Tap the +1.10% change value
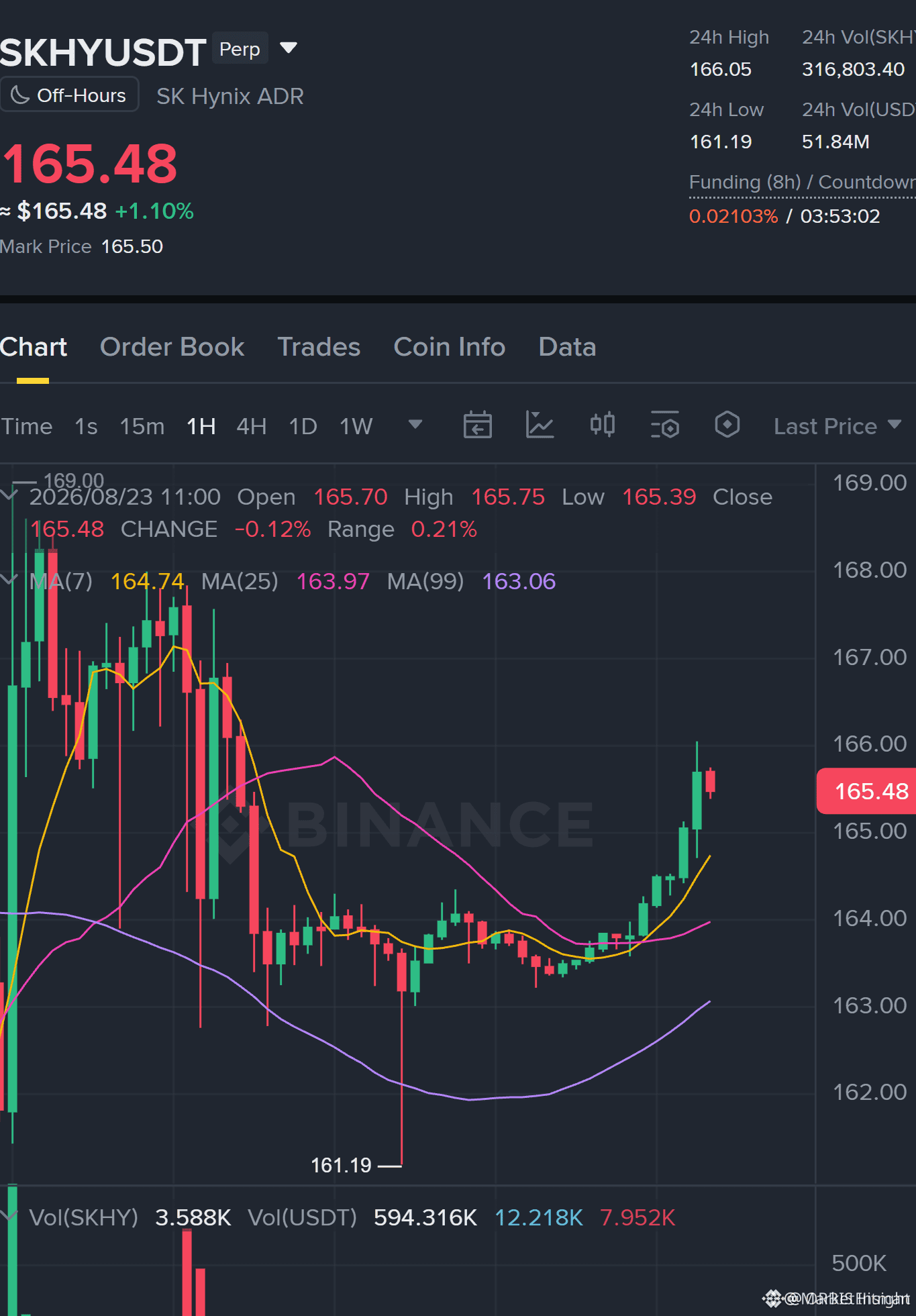Screen dimensions: 916x1316 (x=154, y=211)
